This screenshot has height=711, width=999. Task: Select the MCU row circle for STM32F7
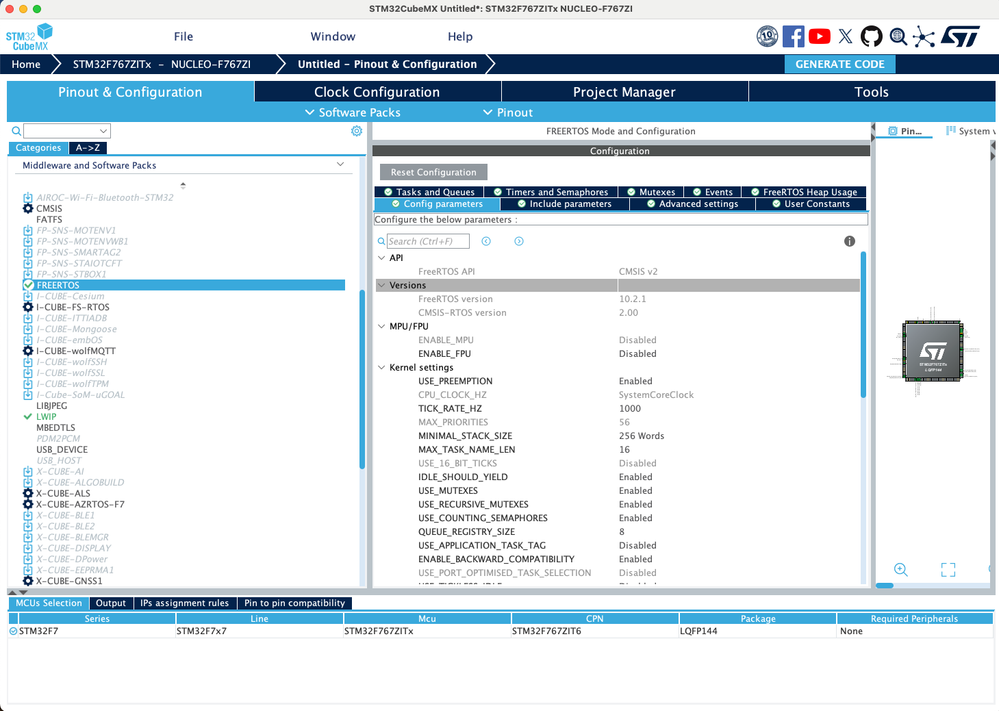pyautogui.click(x=13, y=631)
